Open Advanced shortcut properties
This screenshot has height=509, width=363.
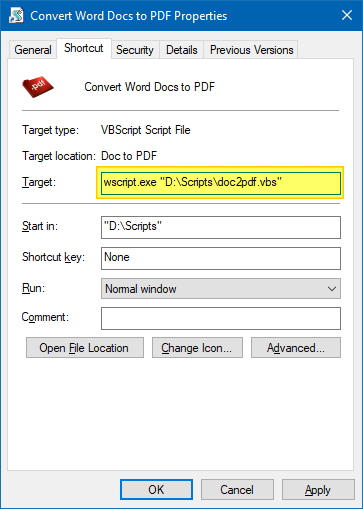pos(296,348)
